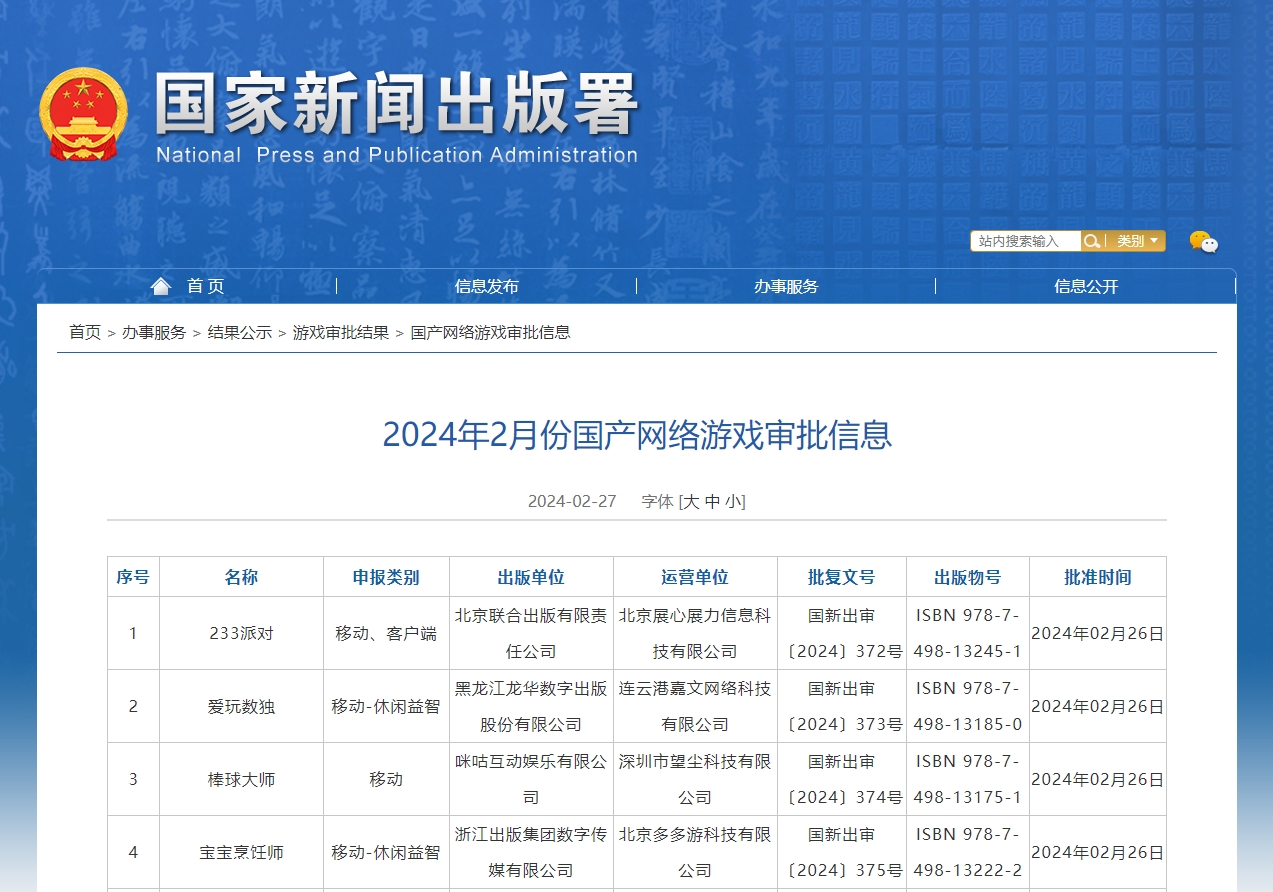Open the 办事服务 navigation menu

(x=786, y=287)
